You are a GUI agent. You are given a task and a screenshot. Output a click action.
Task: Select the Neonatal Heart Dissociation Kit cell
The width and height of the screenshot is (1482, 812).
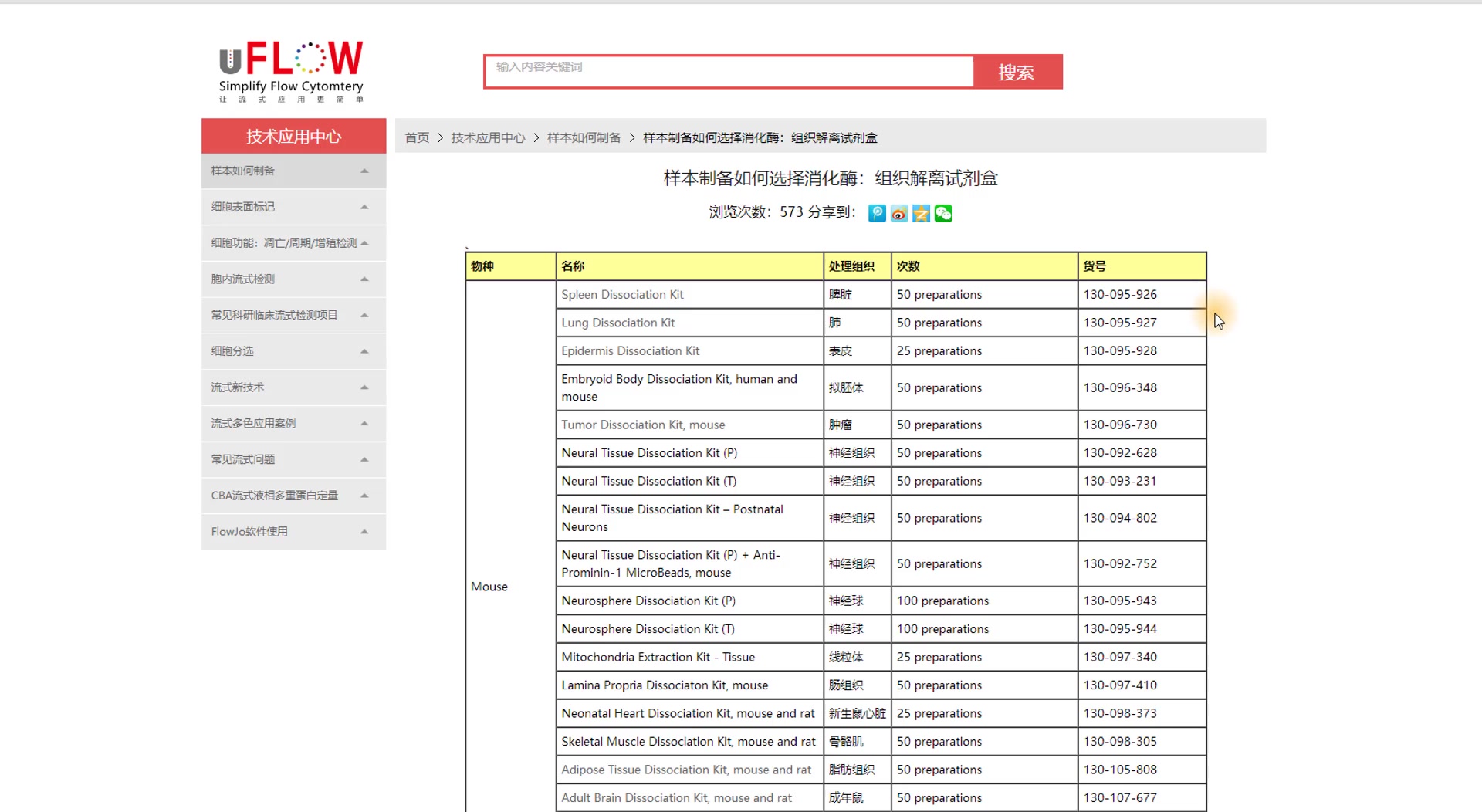click(689, 713)
